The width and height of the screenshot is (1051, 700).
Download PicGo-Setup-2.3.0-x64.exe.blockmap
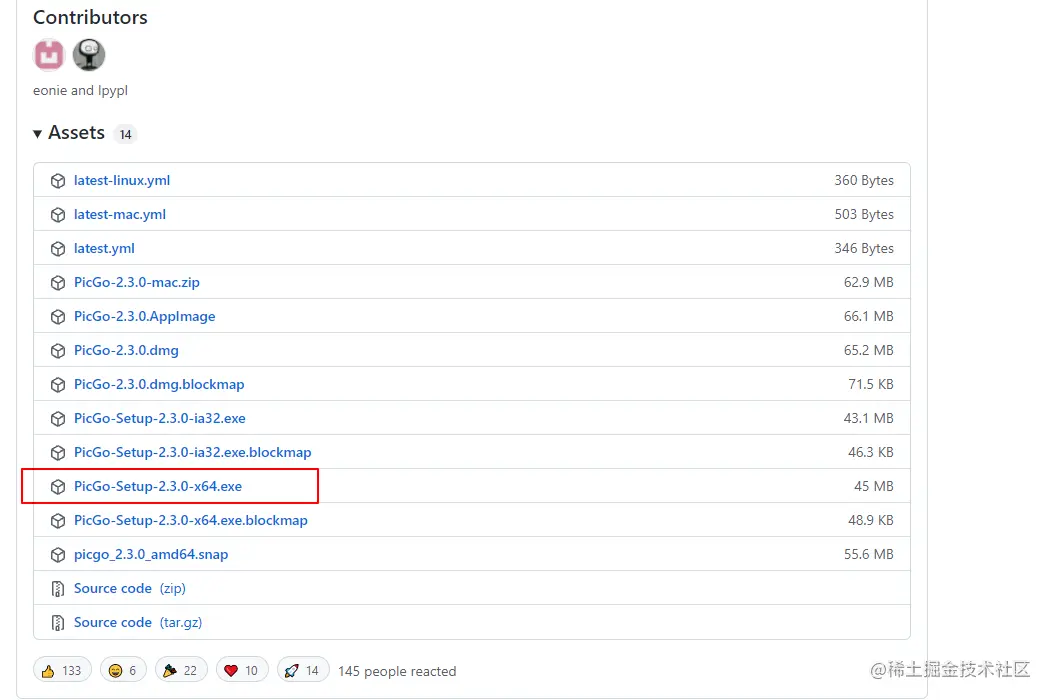click(x=190, y=520)
